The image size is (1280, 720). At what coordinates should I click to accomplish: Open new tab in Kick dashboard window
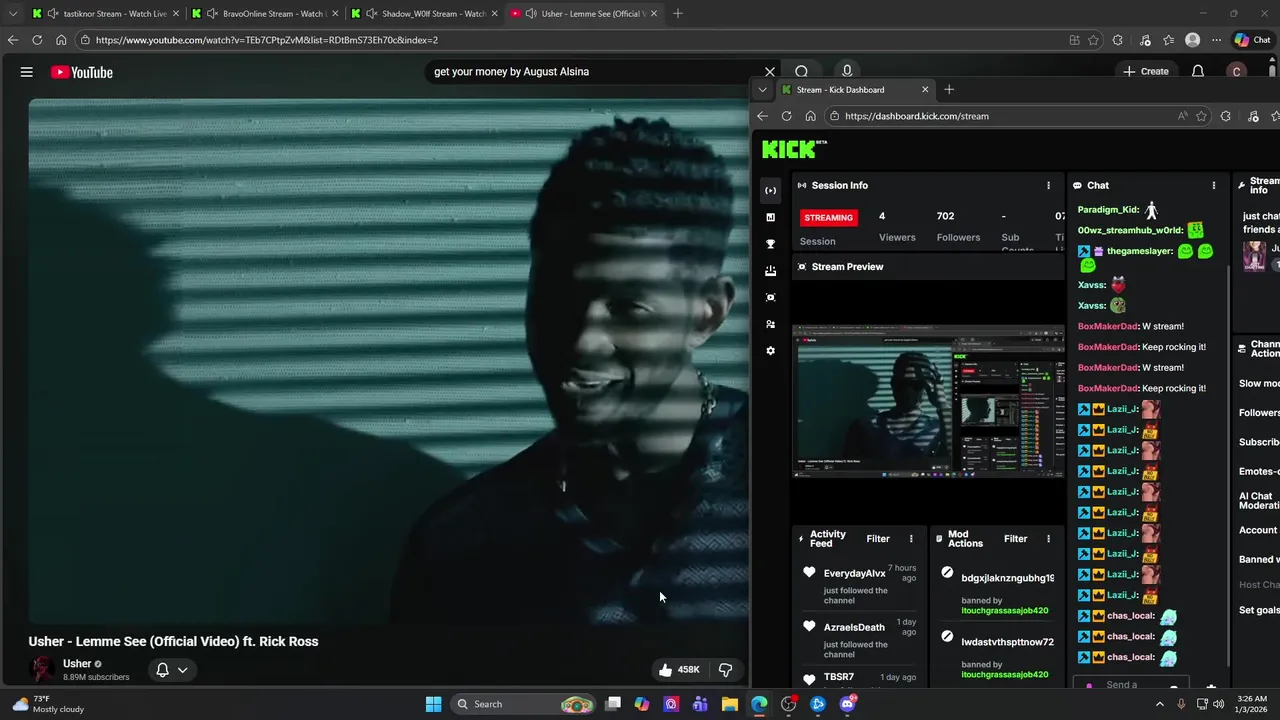coord(949,90)
